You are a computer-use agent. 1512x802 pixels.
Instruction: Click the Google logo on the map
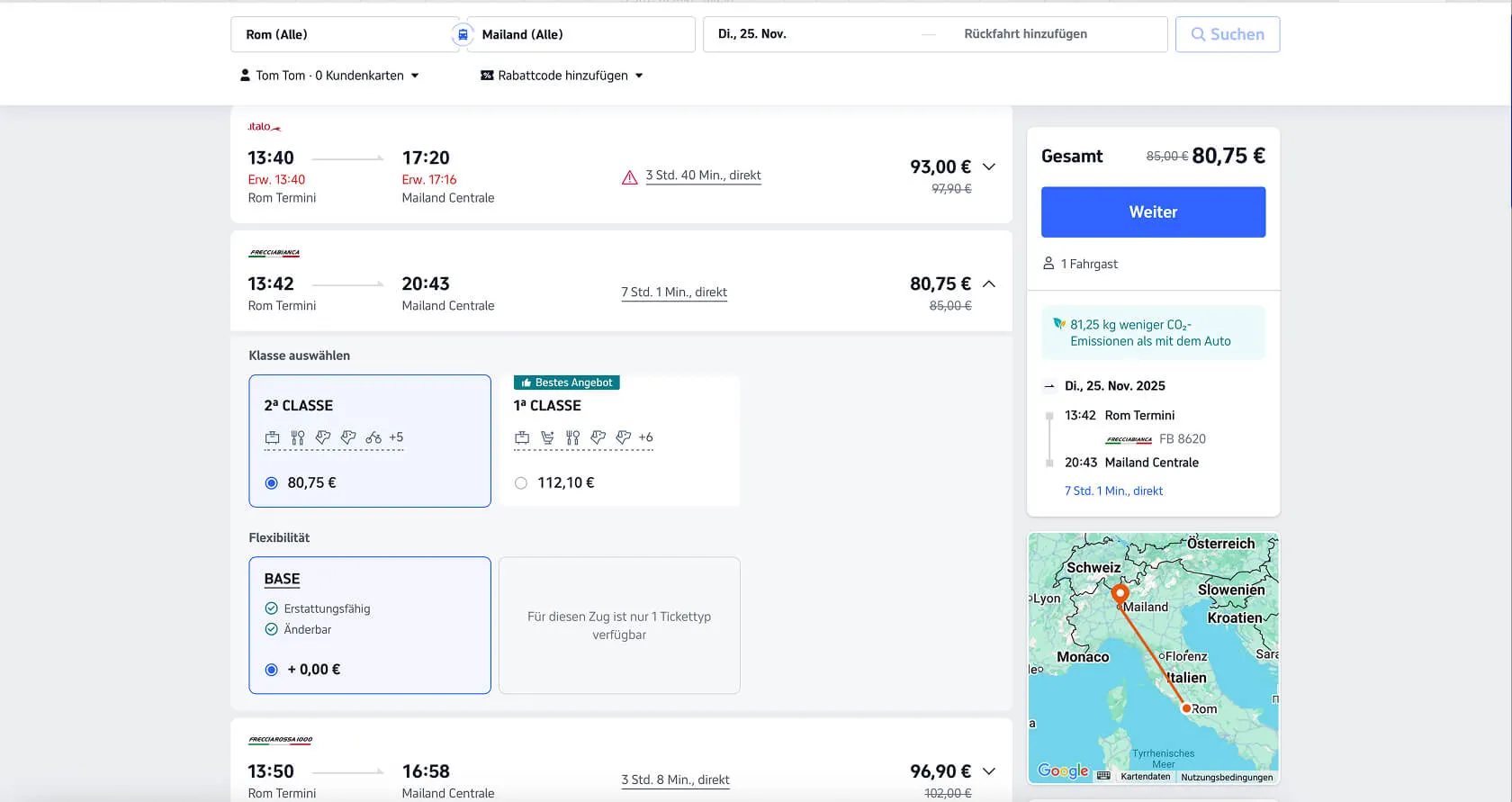pyautogui.click(x=1063, y=771)
